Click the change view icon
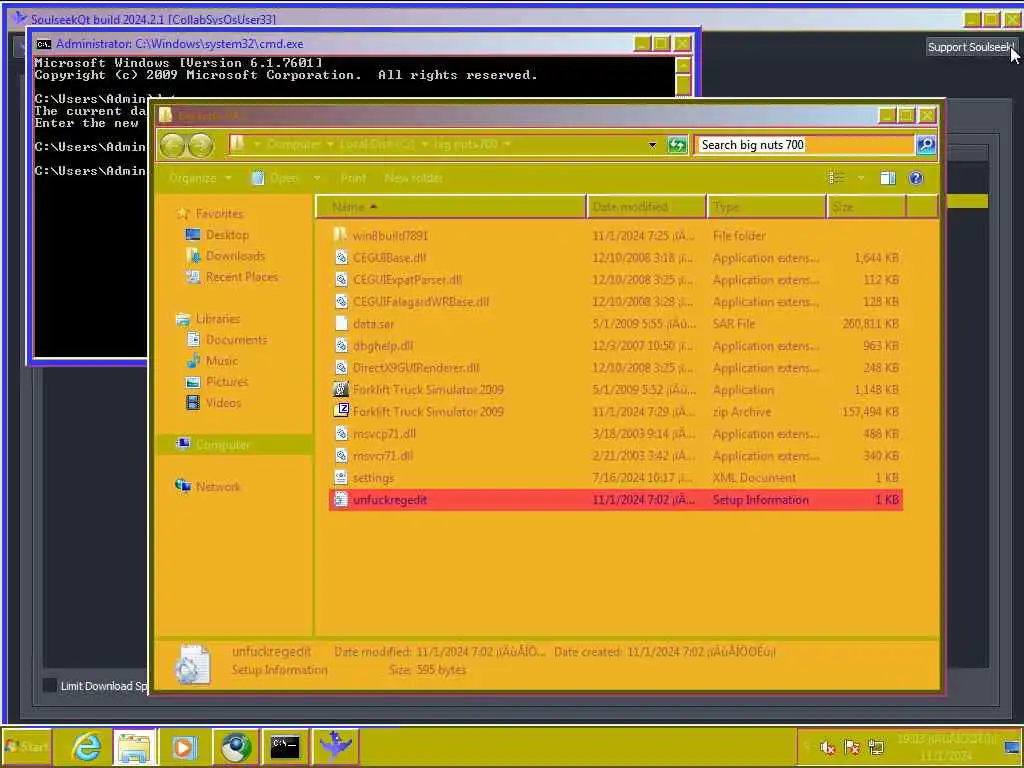This screenshot has width=1024, height=768. [836, 178]
